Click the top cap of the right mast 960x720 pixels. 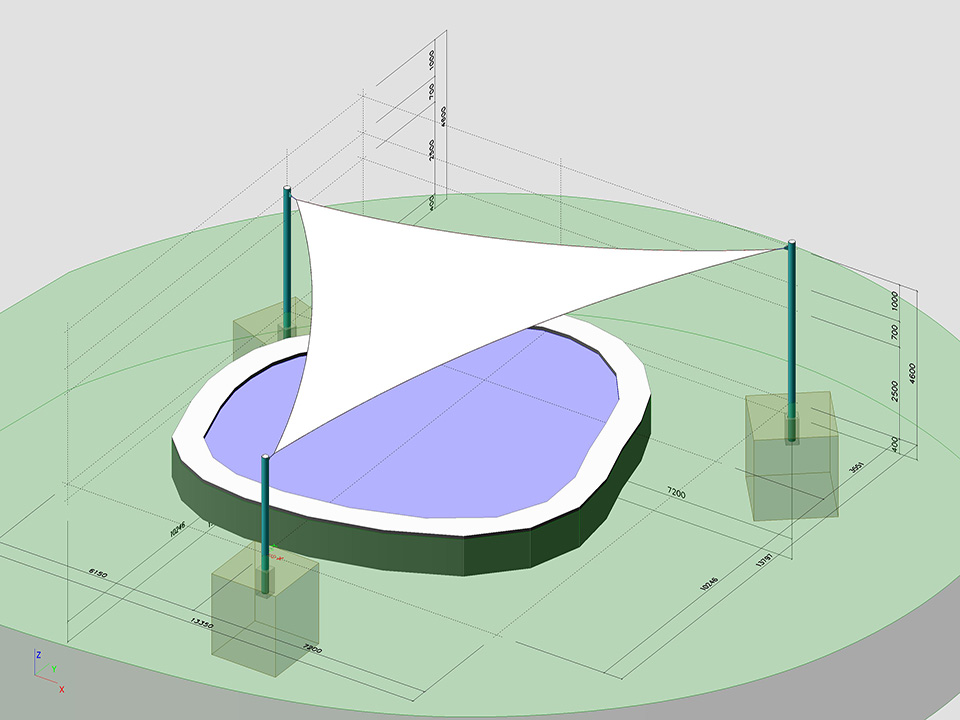click(792, 242)
